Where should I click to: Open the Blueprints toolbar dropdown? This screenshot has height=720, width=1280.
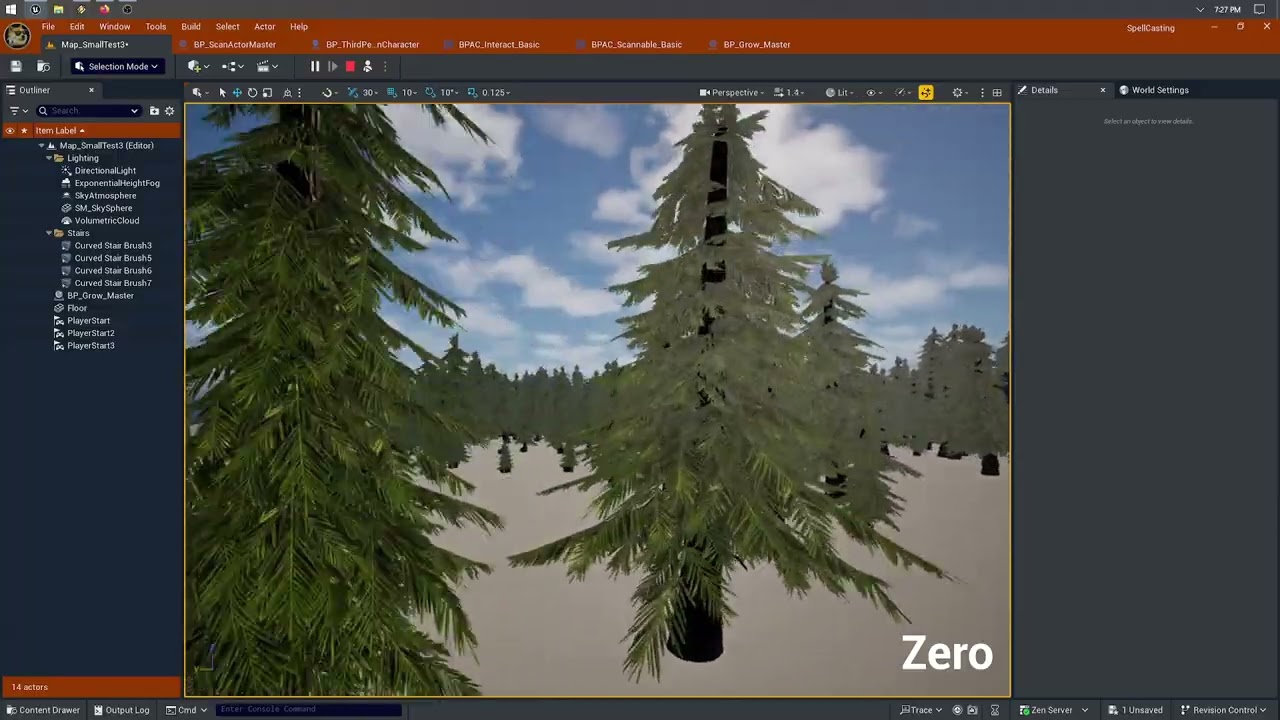pos(232,66)
